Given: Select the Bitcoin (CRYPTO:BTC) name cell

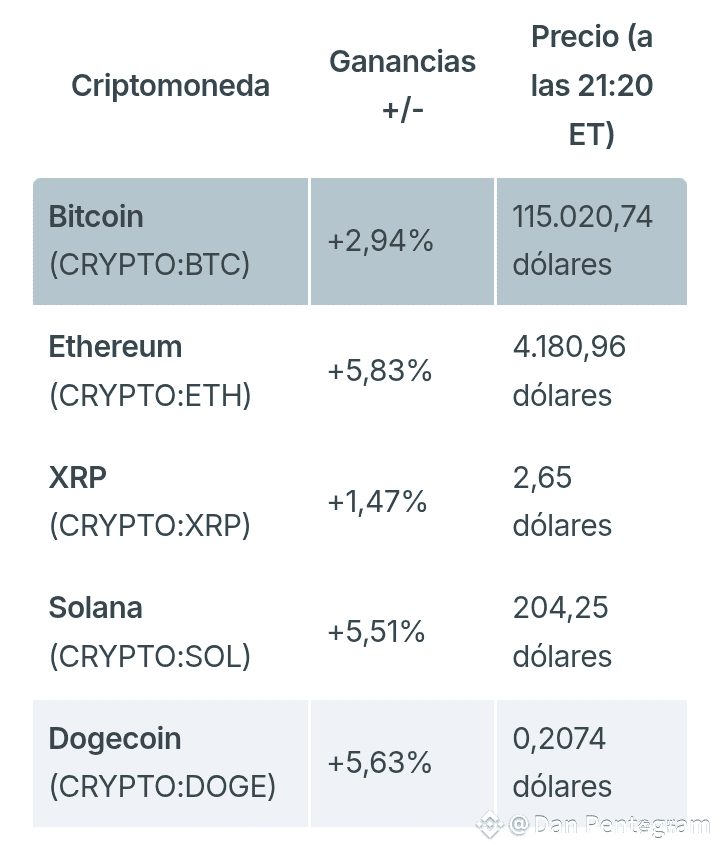Looking at the screenshot, I should [x=150, y=241].
